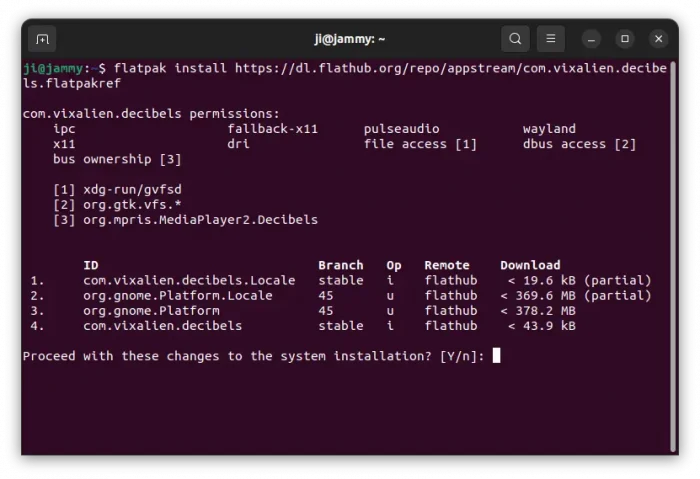
Task: Click org.gnome.Platform.Locale in row 2
Action: pyautogui.click(x=178, y=295)
